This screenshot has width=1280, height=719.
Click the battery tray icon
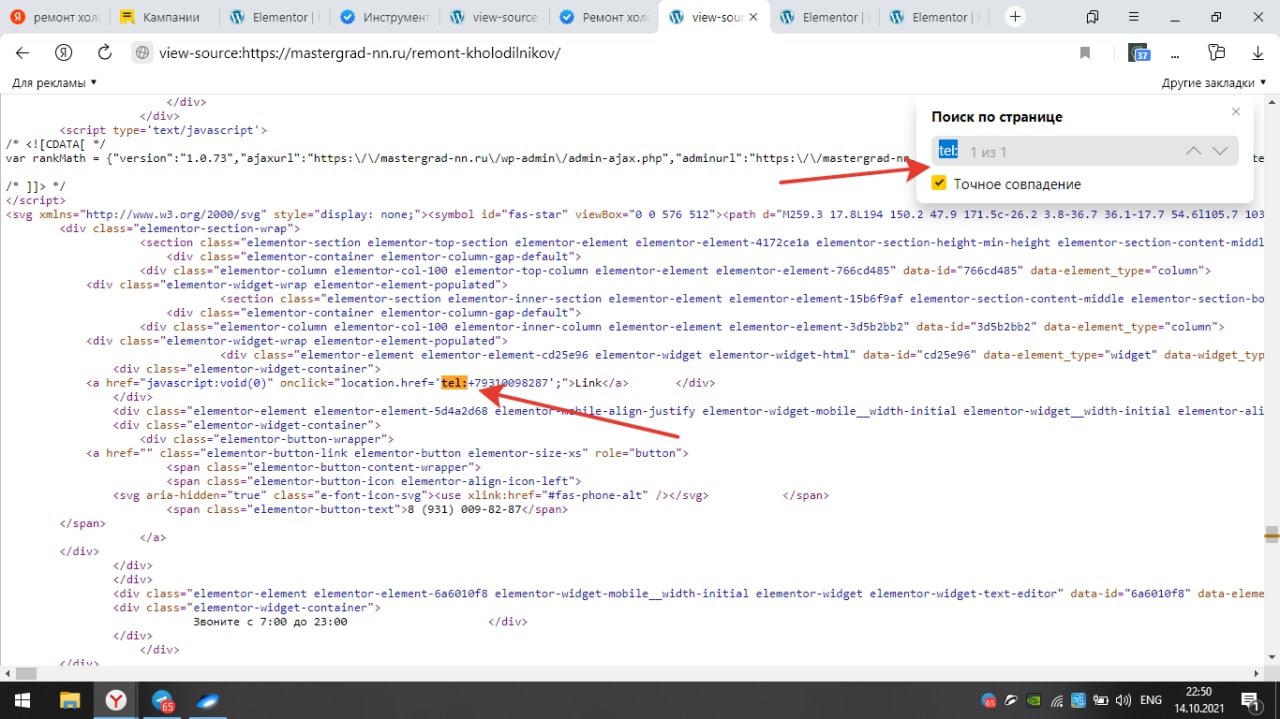tap(1101, 700)
